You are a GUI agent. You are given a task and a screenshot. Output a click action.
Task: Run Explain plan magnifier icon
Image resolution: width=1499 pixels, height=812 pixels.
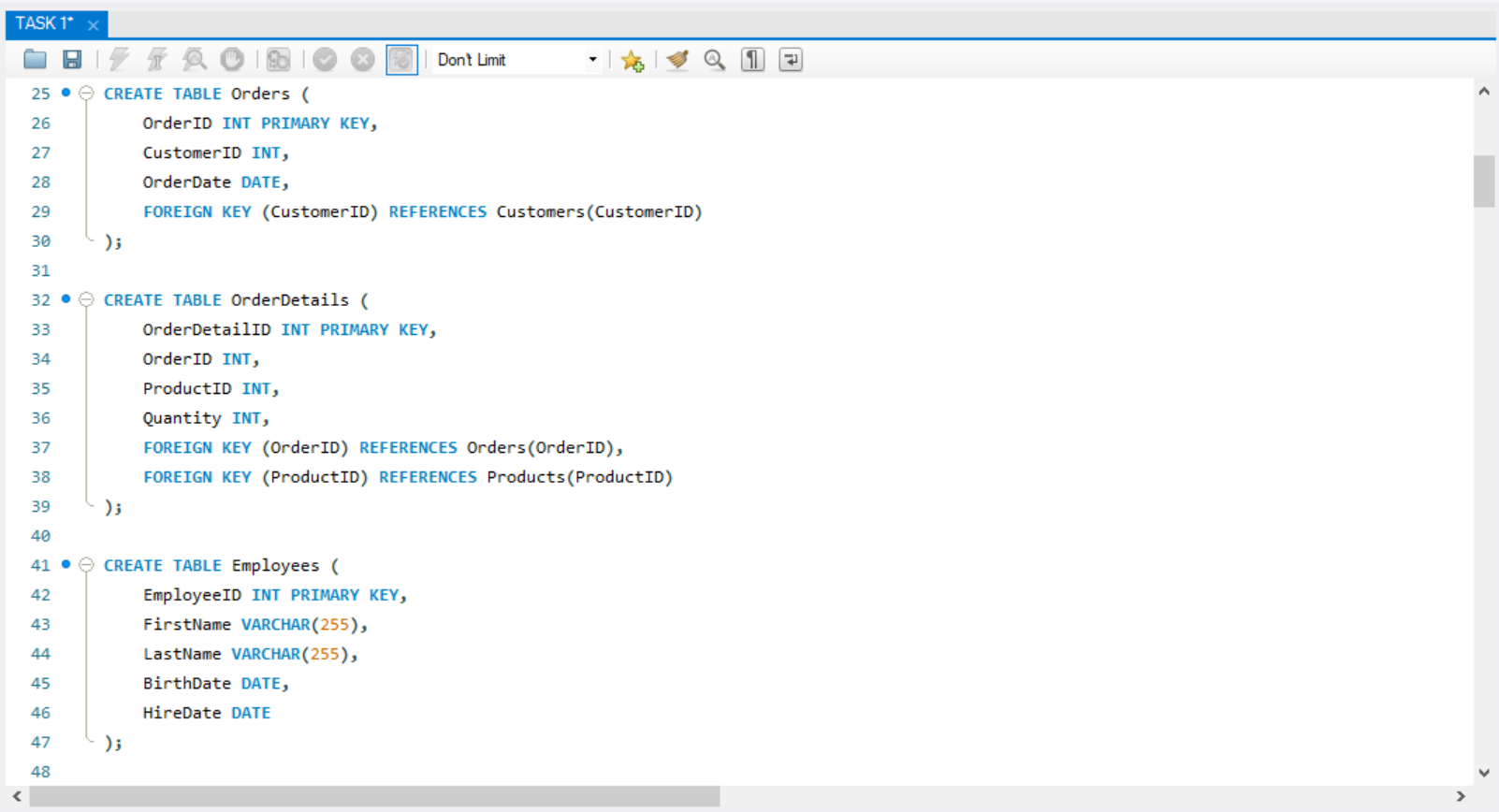[x=195, y=60]
